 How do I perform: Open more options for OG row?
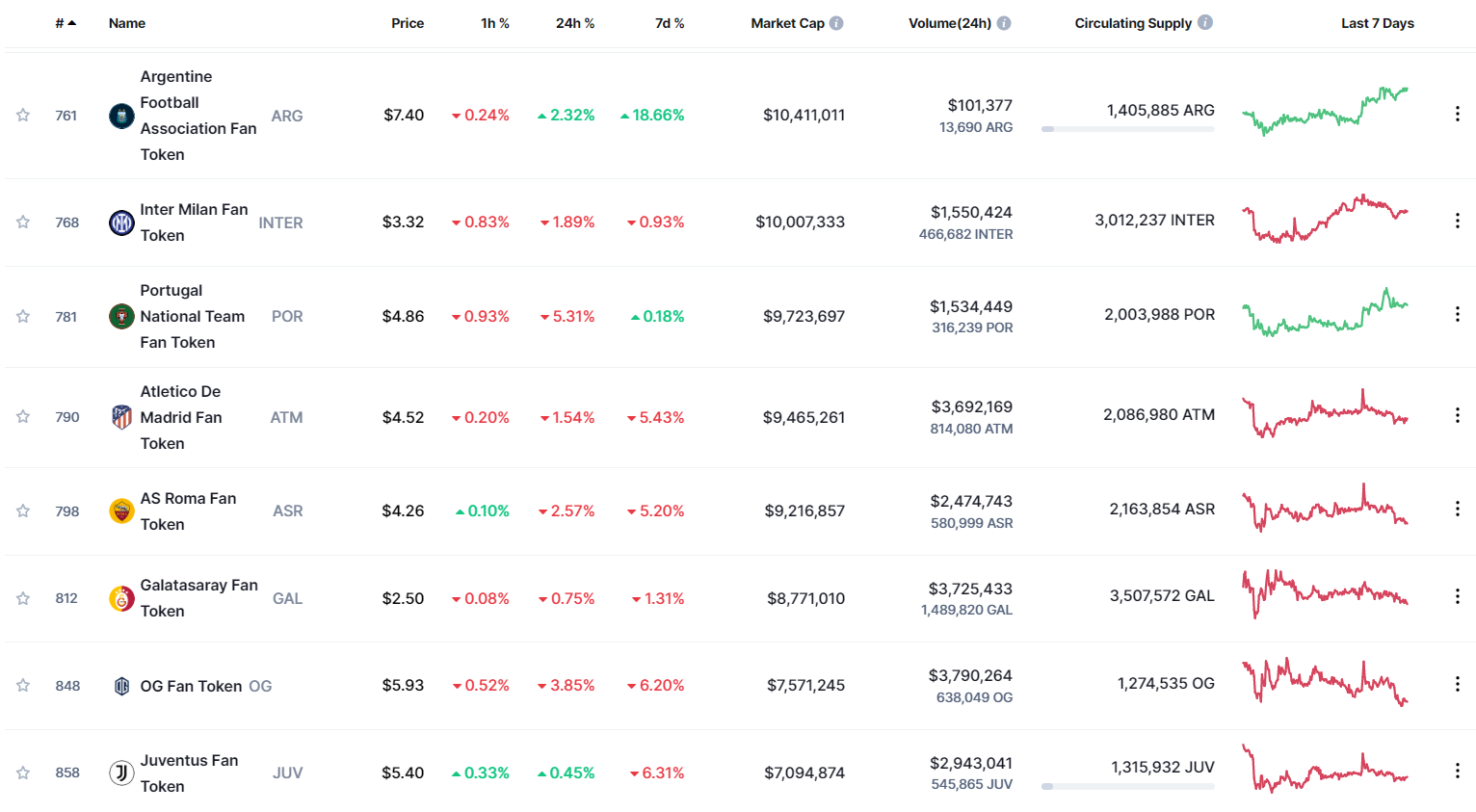point(1457,684)
